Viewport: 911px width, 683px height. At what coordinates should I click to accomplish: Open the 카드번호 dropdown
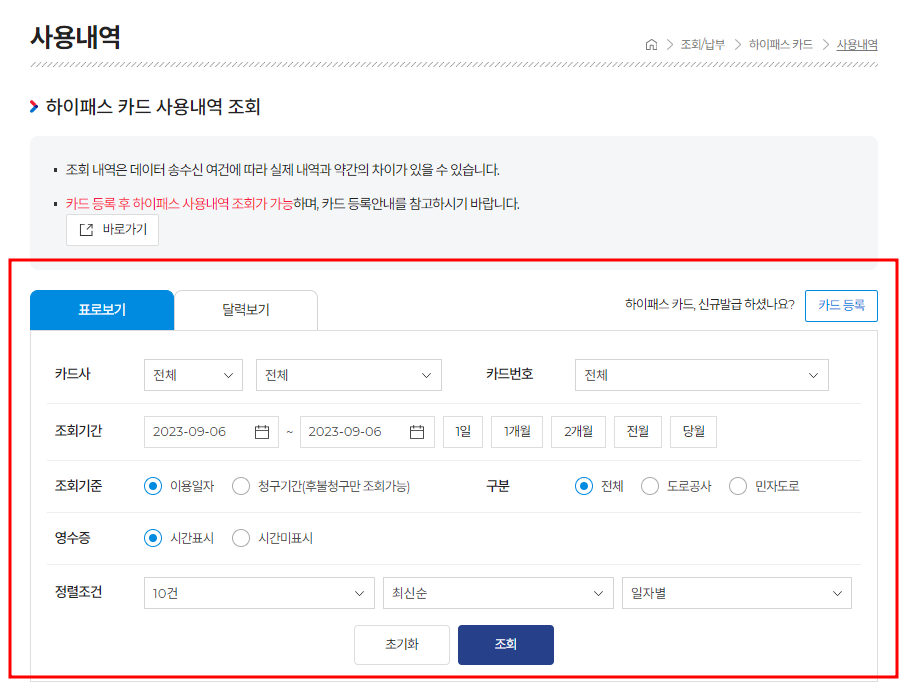pyautogui.click(x=701, y=375)
